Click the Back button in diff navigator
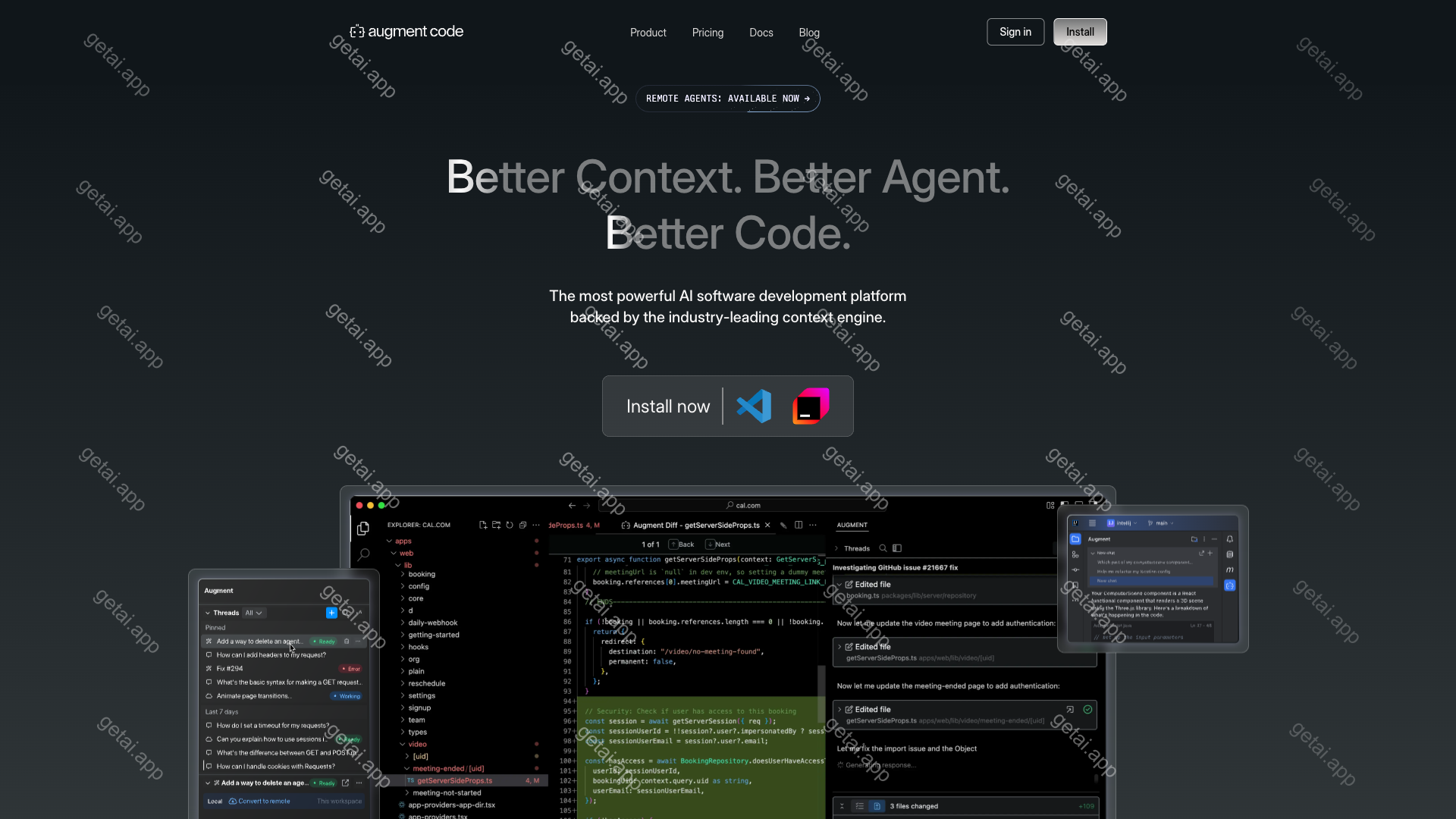1456x819 pixels. 682,544
